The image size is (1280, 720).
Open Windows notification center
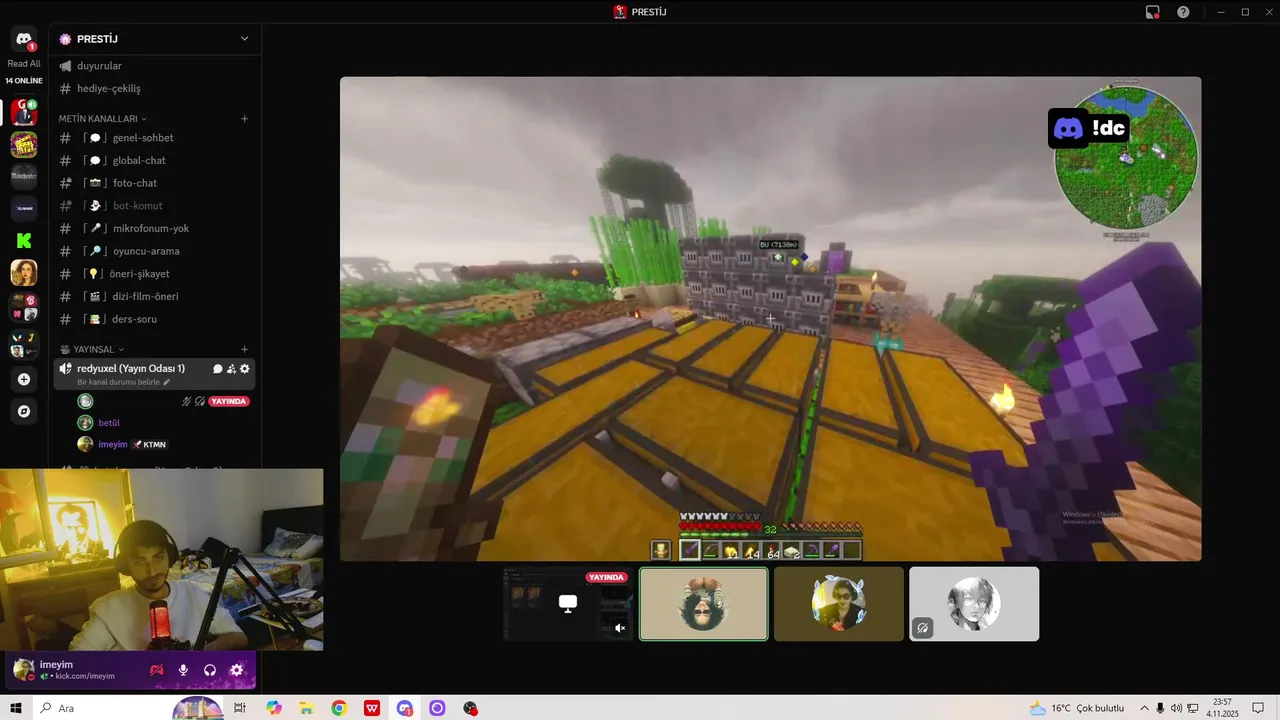(1258, 708)
